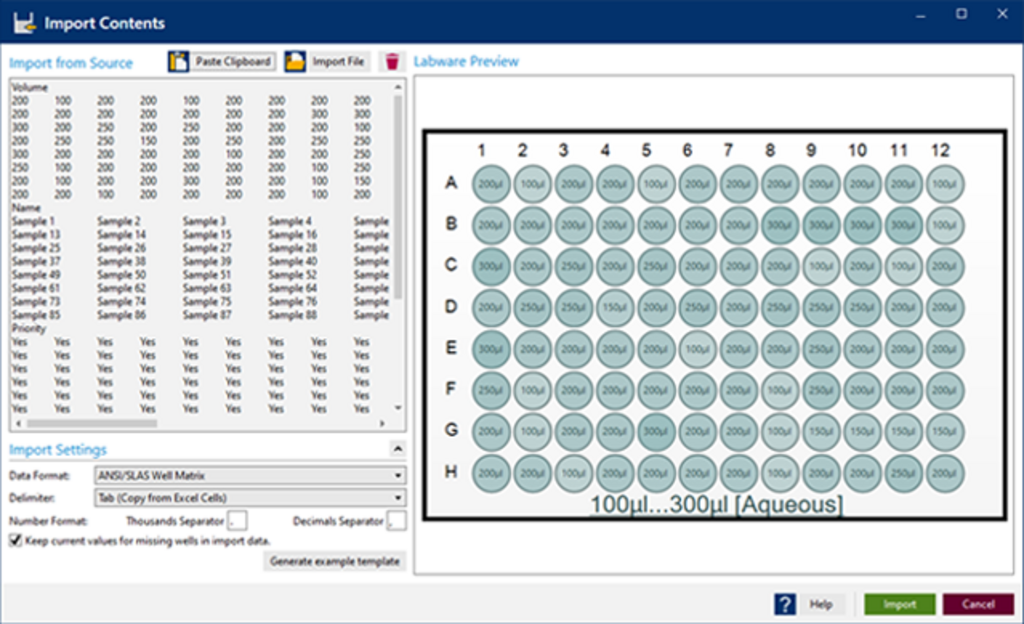Select well H11 in the plate preview
This screenshot has width=1024, height=624.
click(903, 473)
